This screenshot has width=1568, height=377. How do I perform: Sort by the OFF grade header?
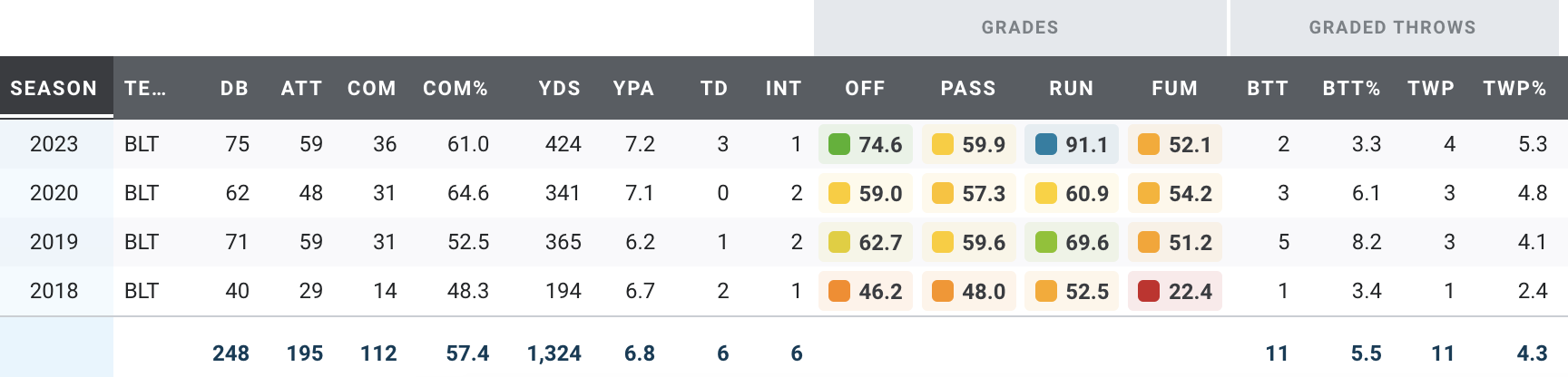pos(865,88)
